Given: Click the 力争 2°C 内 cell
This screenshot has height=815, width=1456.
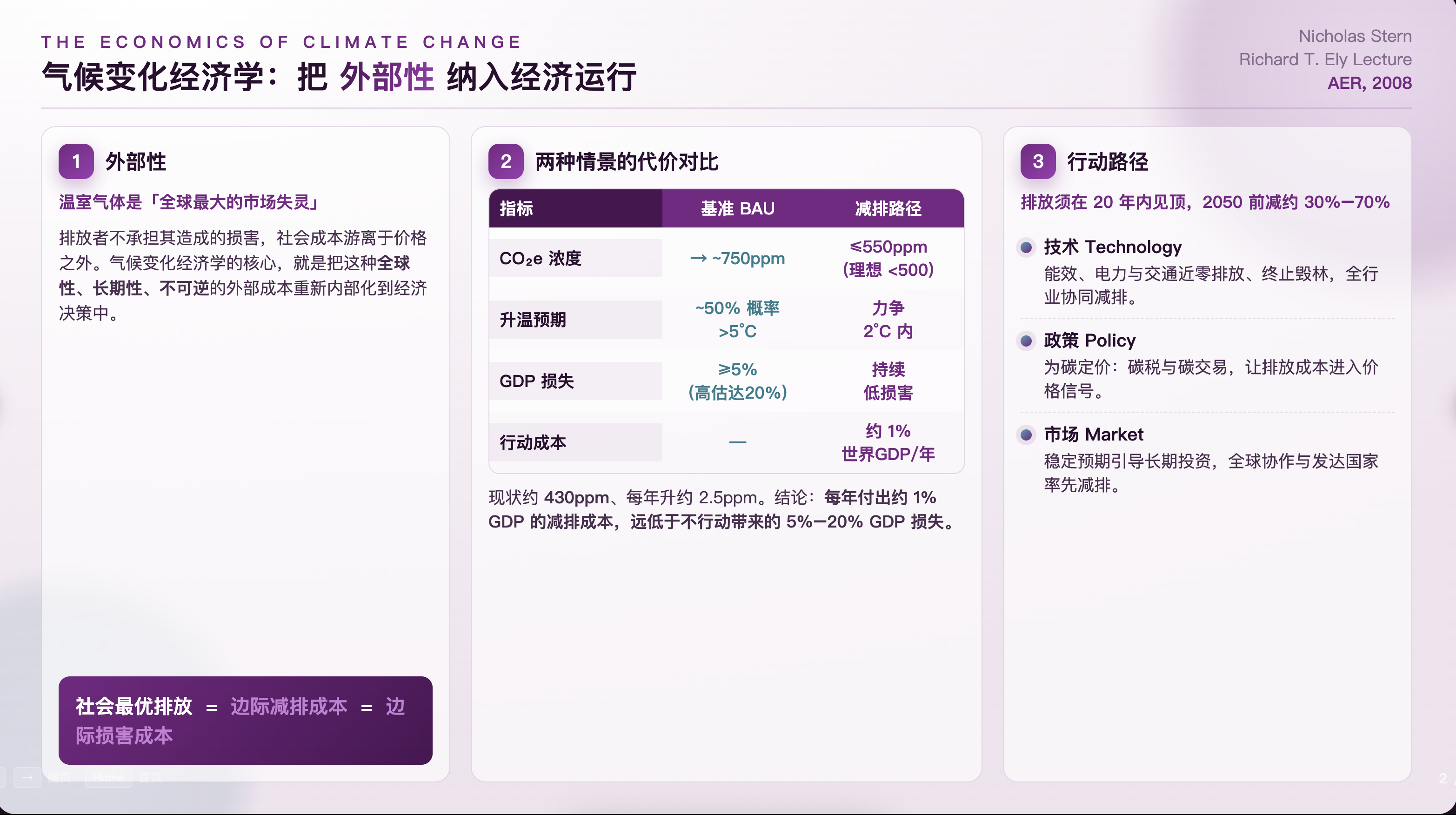Looking at the screenshot, I should click(x=888, y=320).
